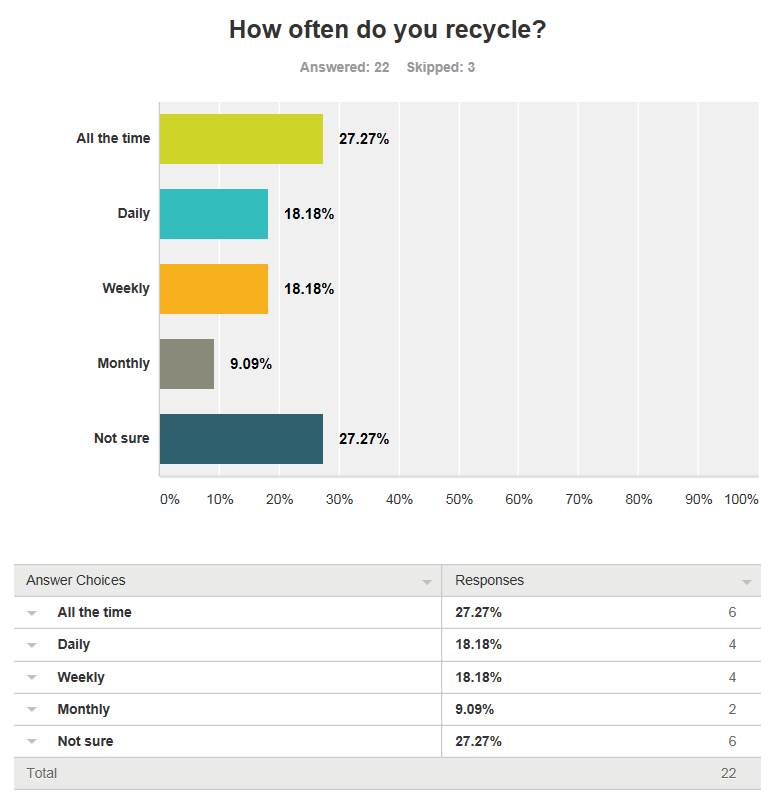Image resolution: width=773 pixels, height=800 pixels.
Task: Click the chart title 'How often do you recycle?'
Action: (x=387, y=30)
